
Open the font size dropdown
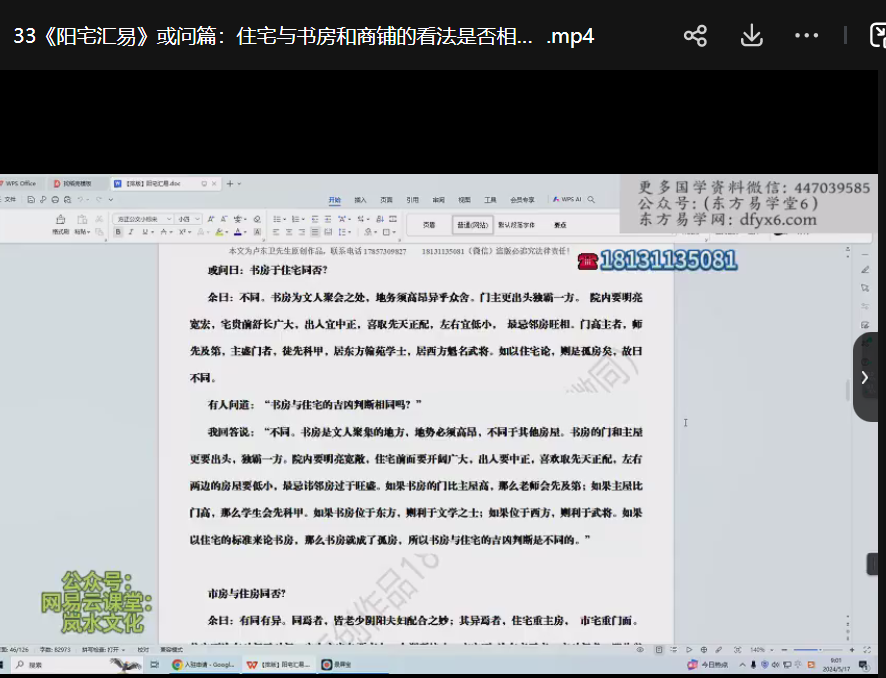click(189, 218)
